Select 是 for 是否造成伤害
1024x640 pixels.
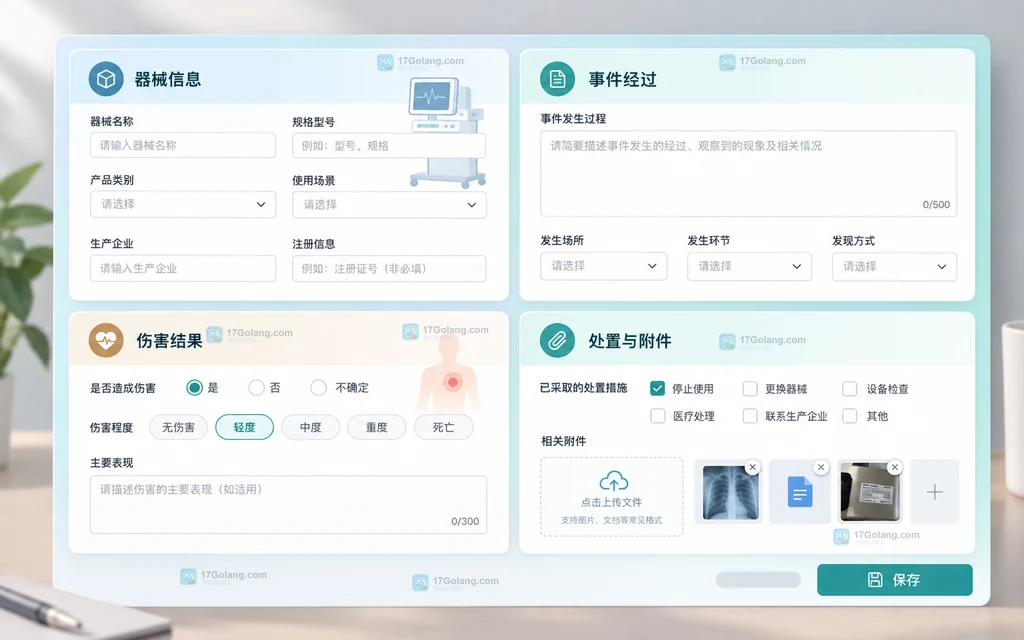point(194,387)
